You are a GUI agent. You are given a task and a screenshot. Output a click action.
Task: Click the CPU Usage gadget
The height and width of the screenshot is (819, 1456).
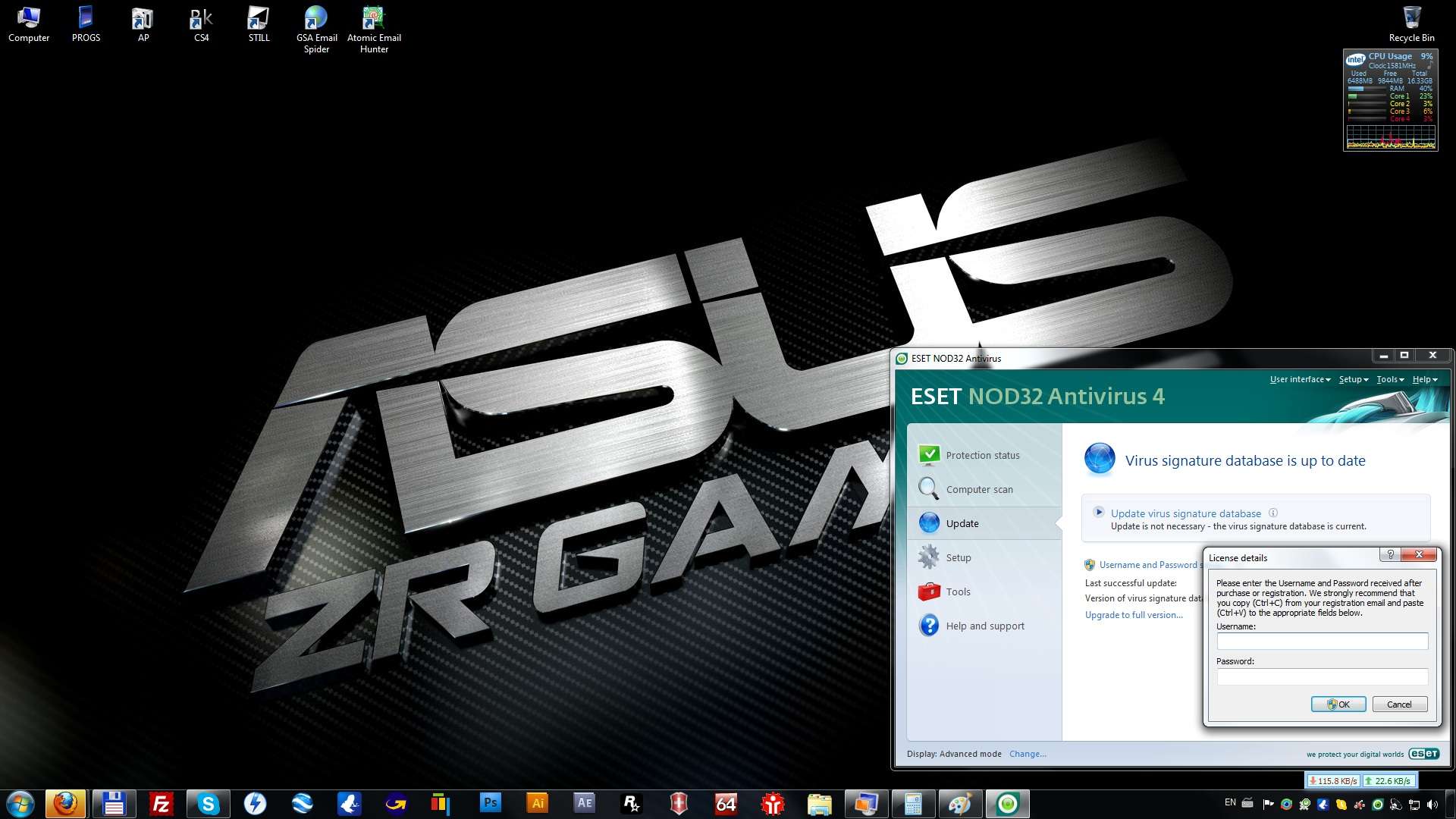[x=1390, y=100]
